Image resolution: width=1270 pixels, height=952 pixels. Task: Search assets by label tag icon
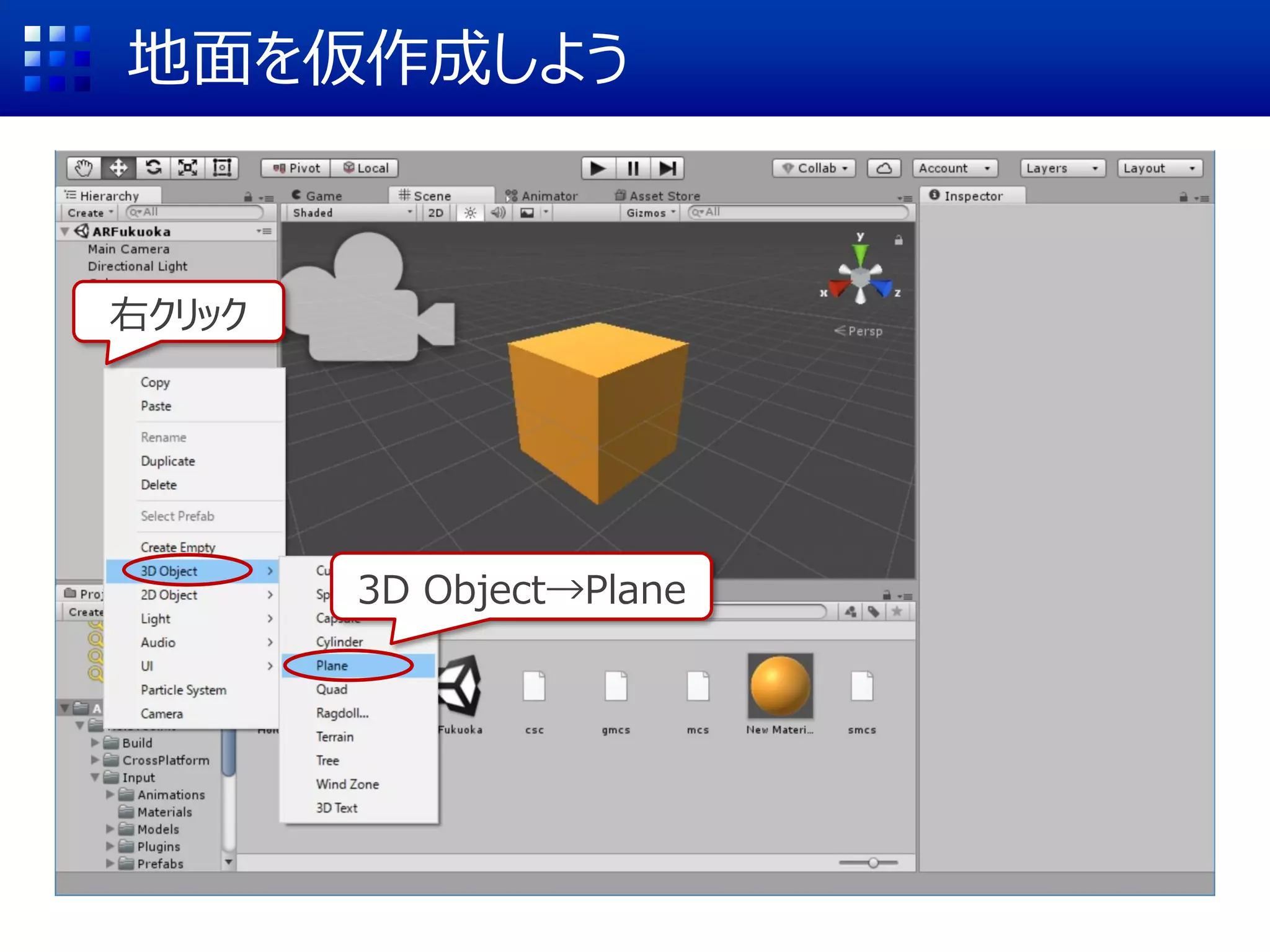[x=874, y=612]
